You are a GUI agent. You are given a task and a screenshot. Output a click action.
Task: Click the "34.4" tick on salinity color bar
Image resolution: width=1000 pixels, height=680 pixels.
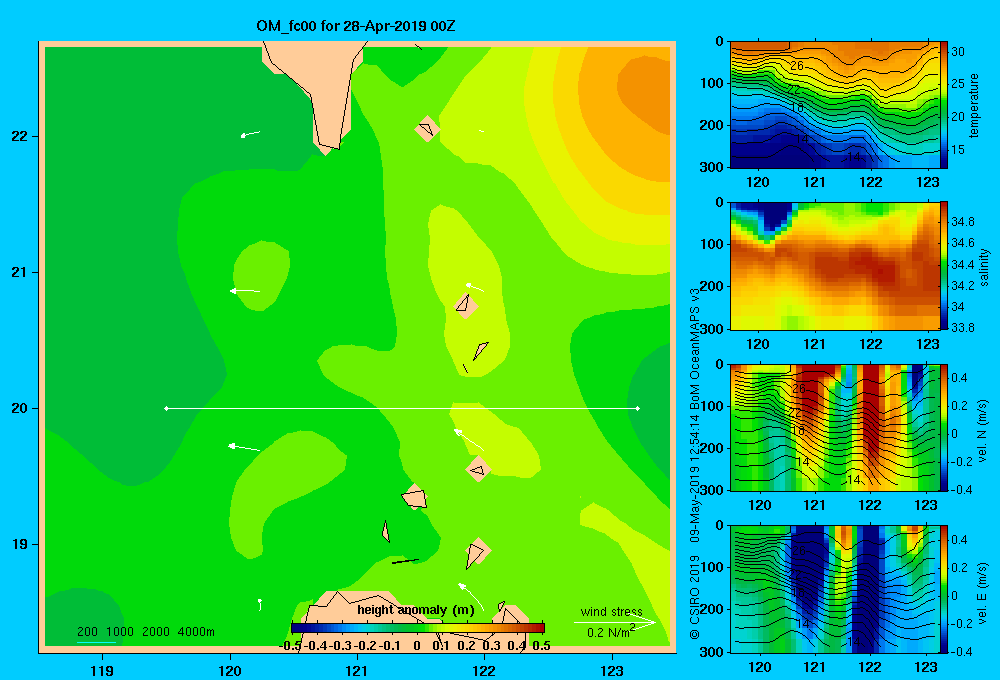(962, 265)
